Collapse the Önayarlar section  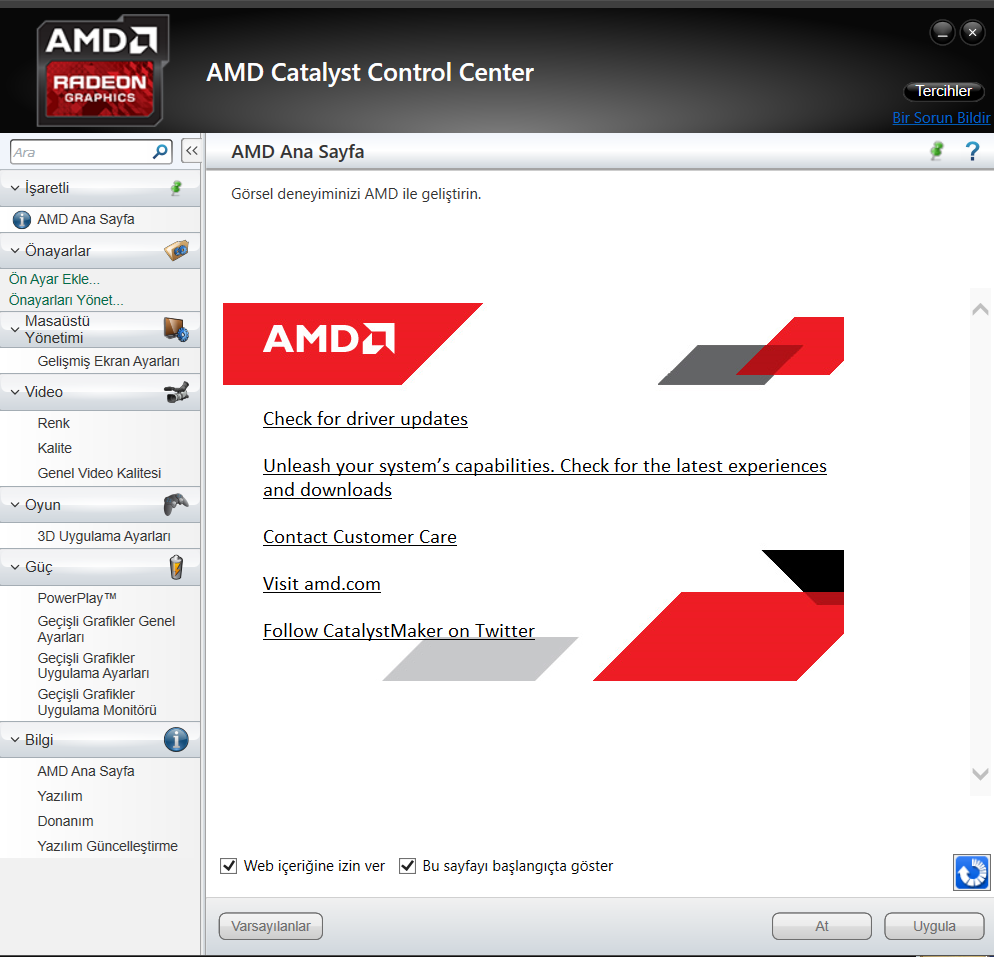15,251
